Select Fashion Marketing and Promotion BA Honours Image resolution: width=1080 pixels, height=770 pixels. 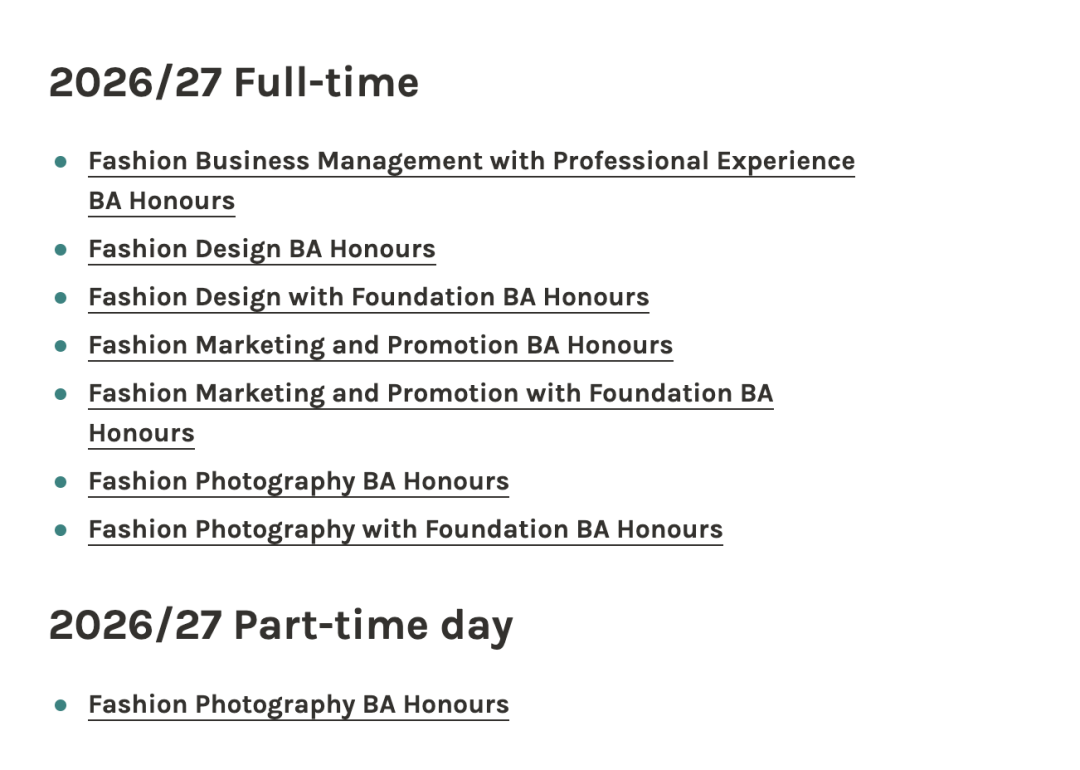[x=380, y=345]
